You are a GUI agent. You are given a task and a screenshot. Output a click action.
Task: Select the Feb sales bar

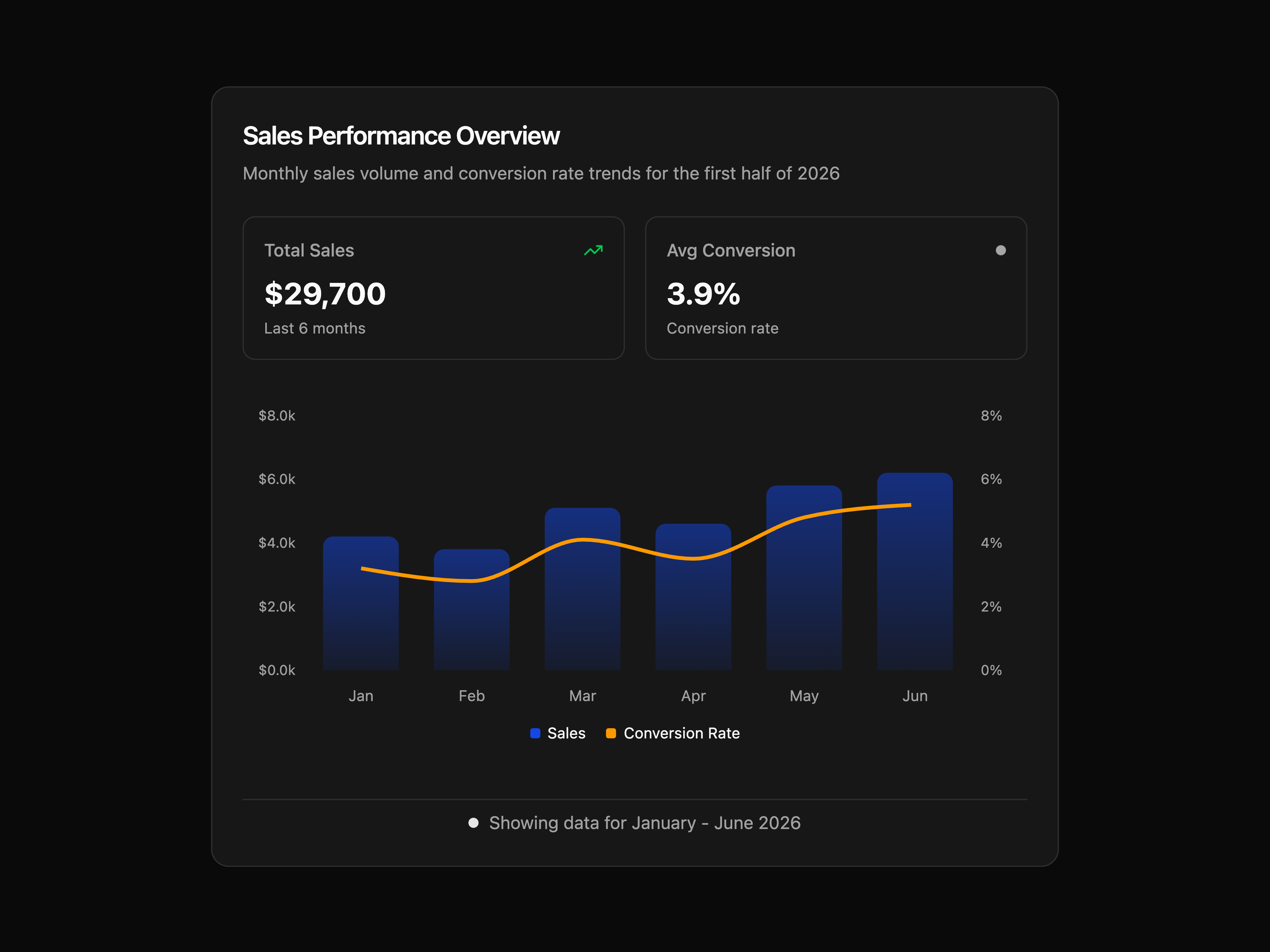point(471,610)
